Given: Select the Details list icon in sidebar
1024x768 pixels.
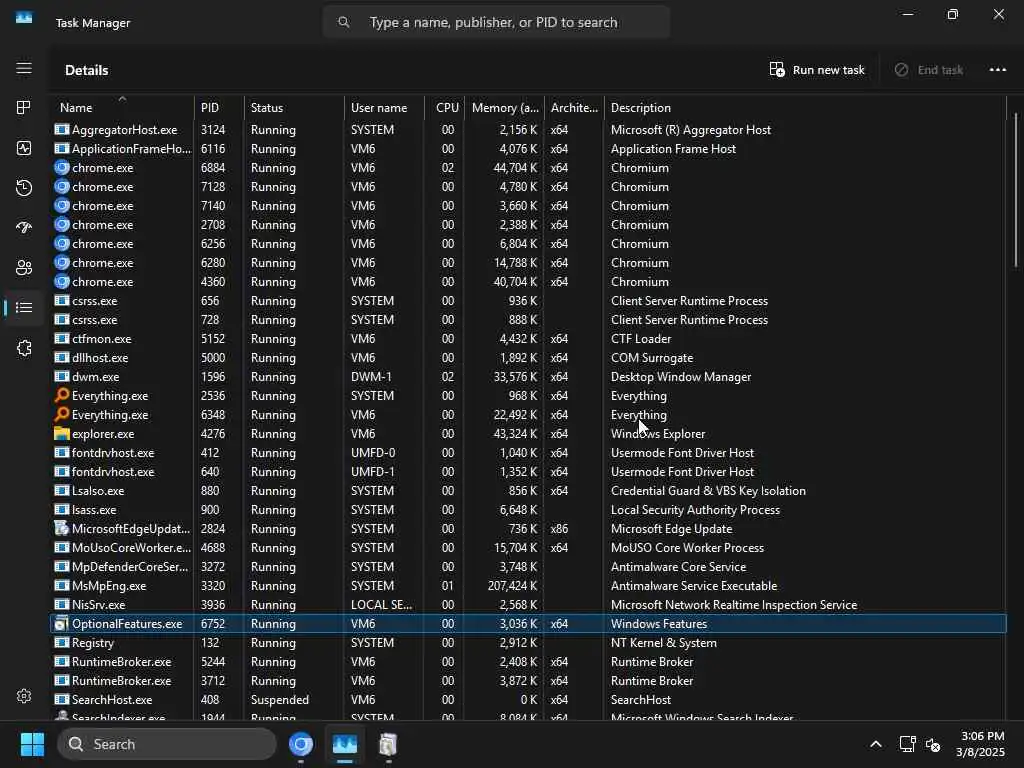Looking at the screenshot, I should [24, 307].
